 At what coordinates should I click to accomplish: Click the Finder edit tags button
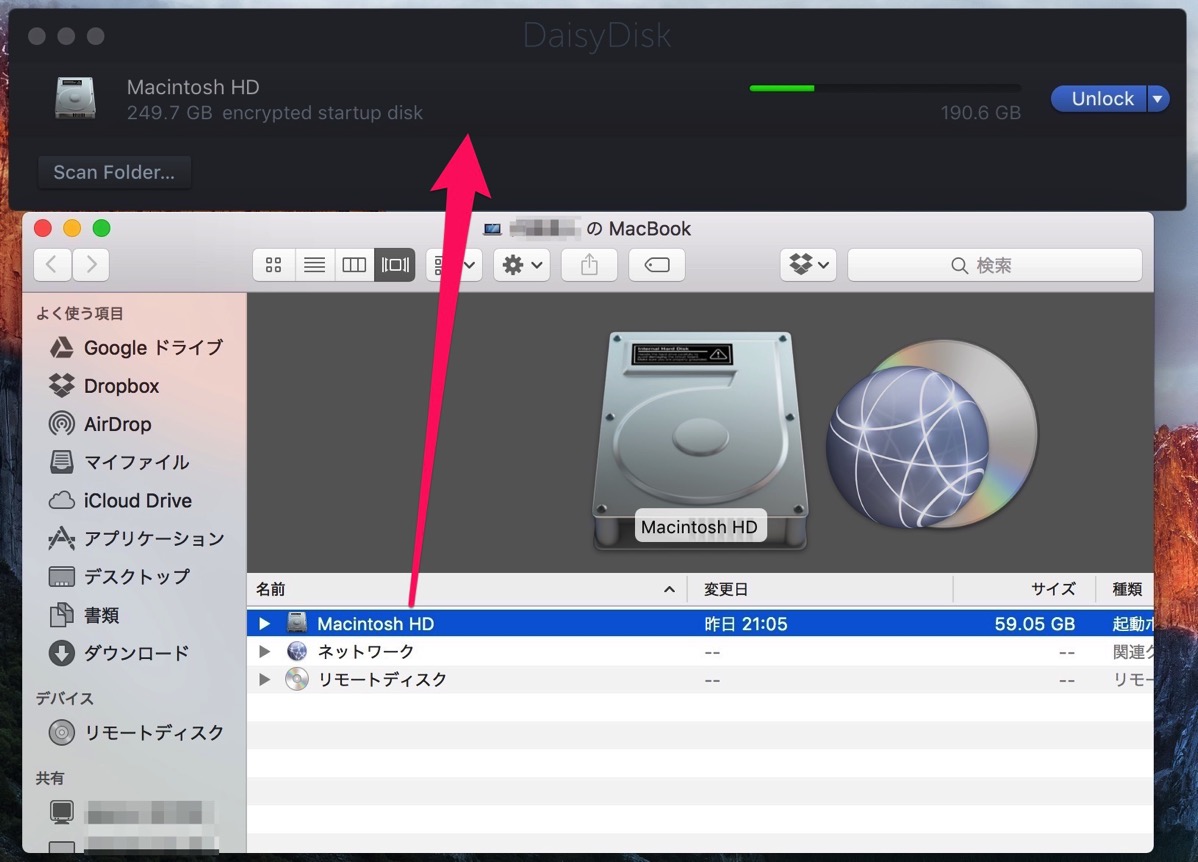656,264
